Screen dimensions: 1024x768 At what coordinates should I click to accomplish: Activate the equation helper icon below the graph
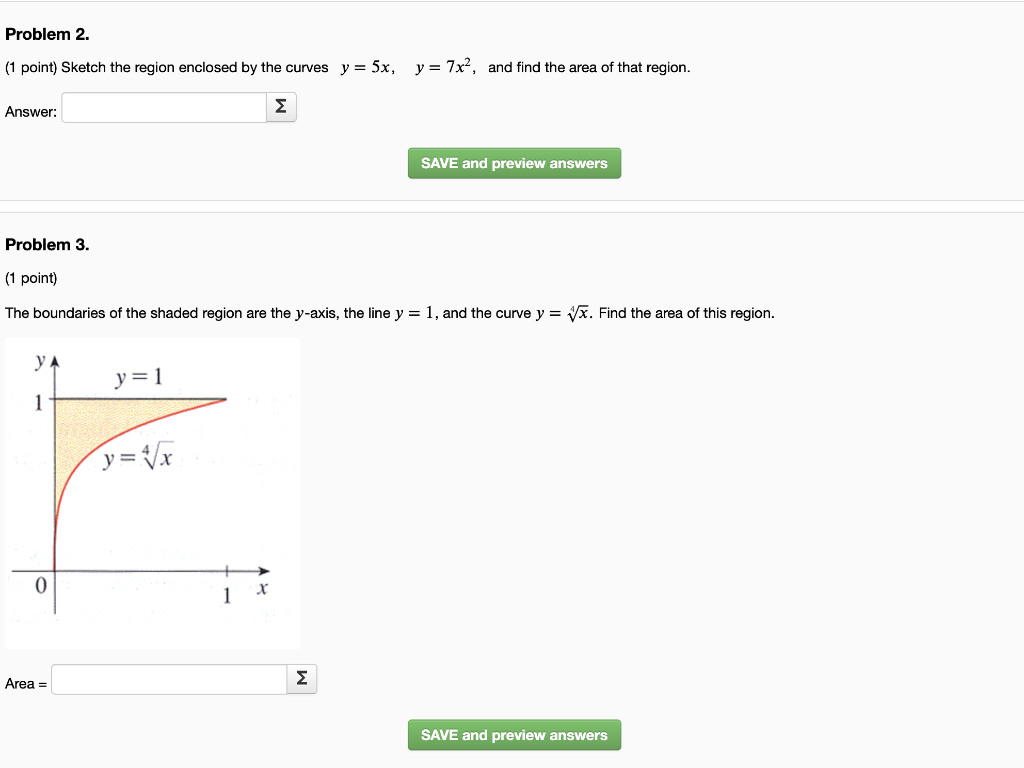click(301, 678)
